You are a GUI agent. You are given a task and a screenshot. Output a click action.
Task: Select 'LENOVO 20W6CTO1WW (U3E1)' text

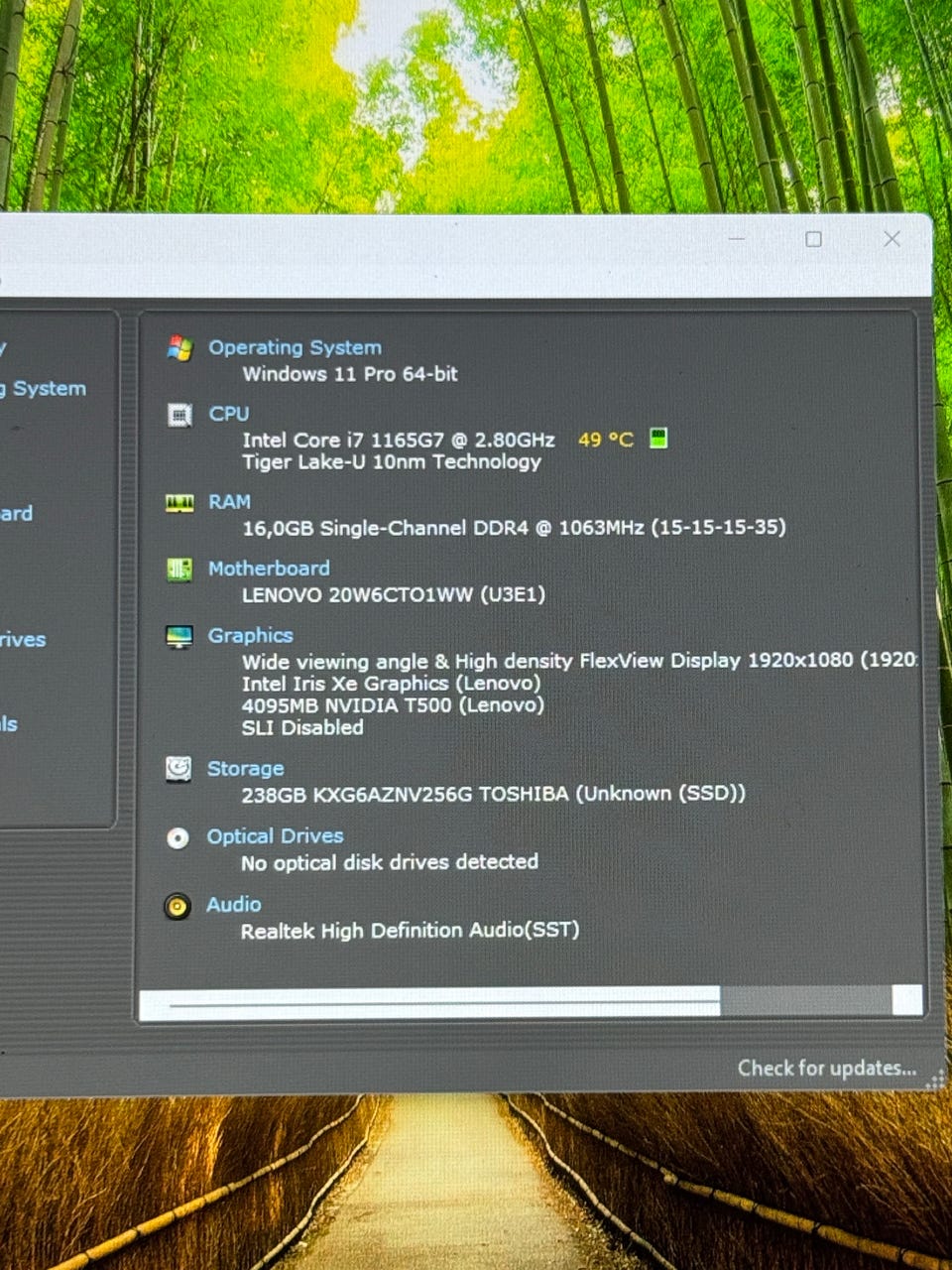click(394, 594)
